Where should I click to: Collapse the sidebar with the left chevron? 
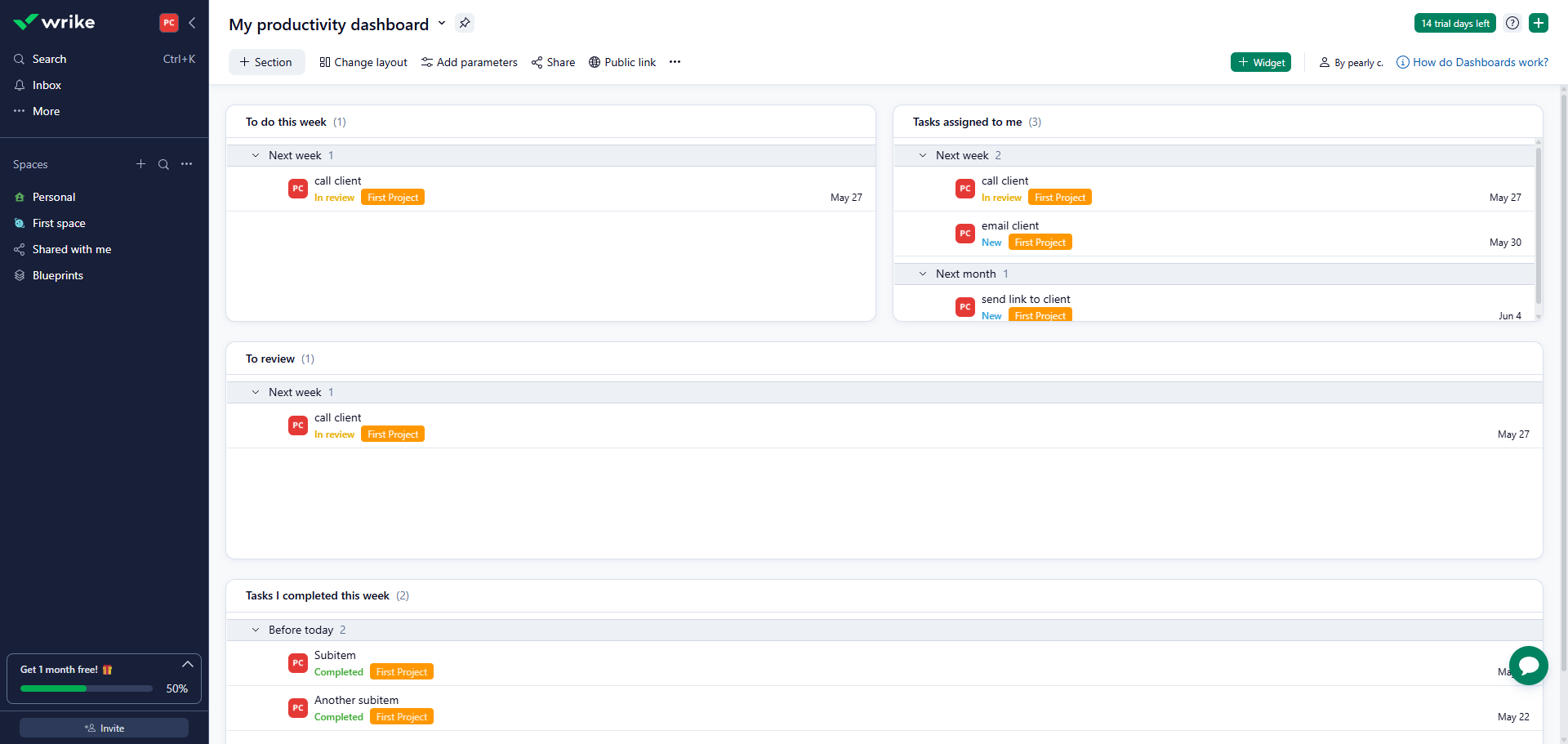[192, 23]
